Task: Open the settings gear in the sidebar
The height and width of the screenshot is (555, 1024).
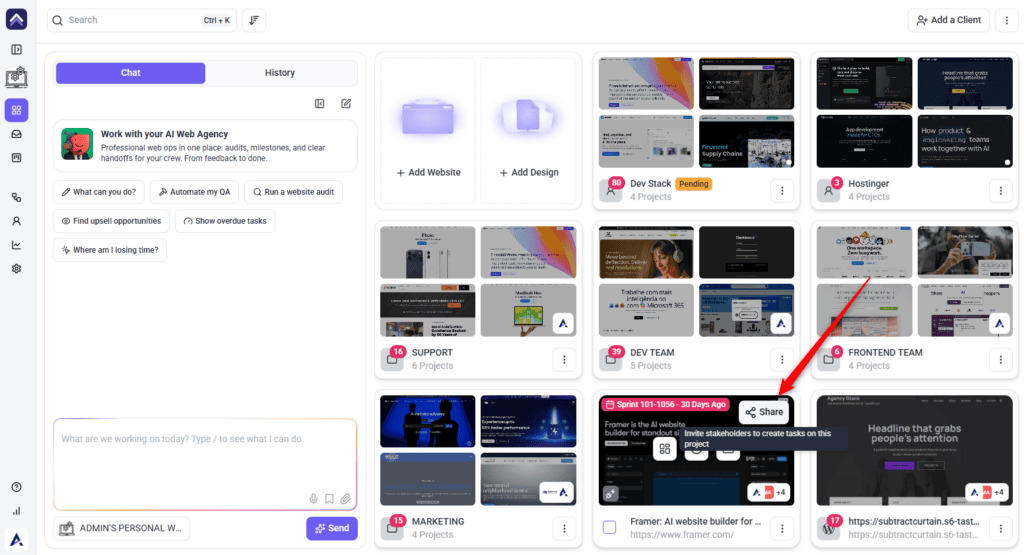Action: pos(16,268)
